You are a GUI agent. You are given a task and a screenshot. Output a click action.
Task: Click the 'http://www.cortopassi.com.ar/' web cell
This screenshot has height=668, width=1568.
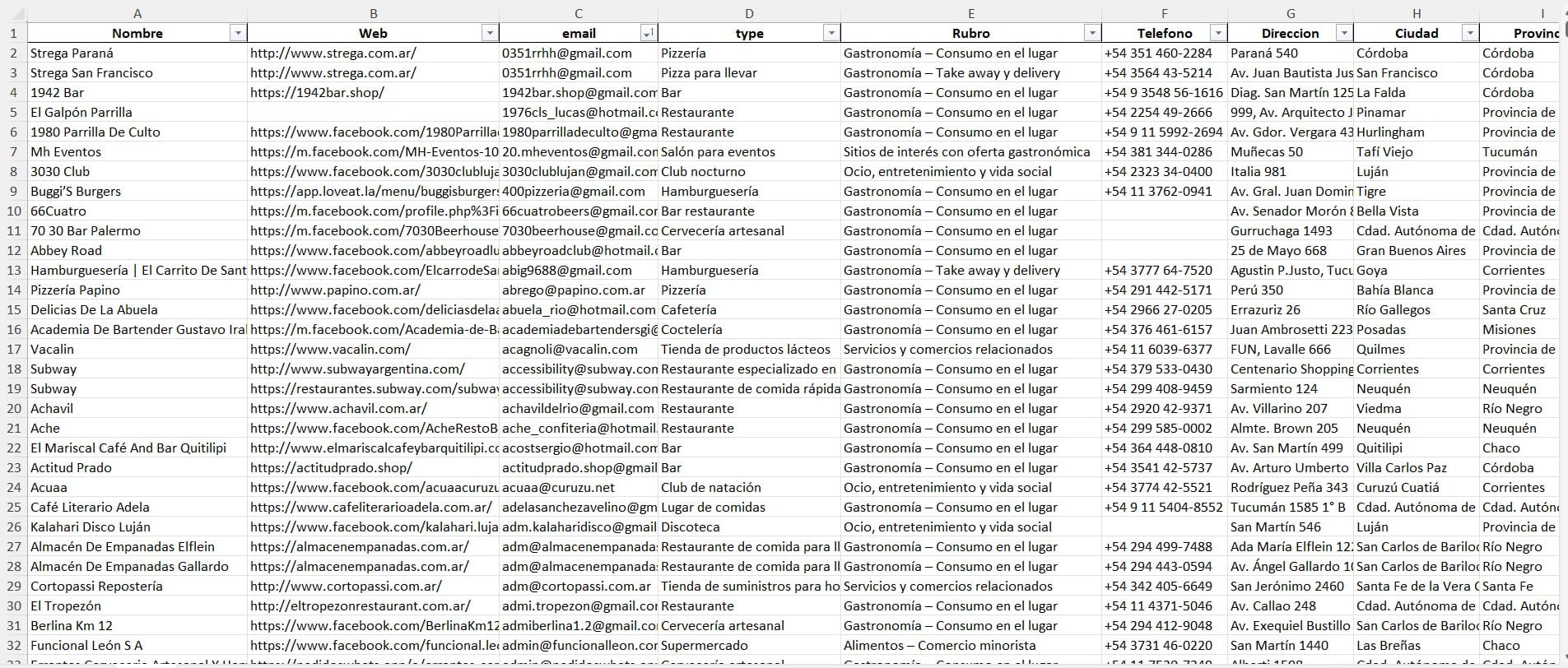[x=374, y=586]
